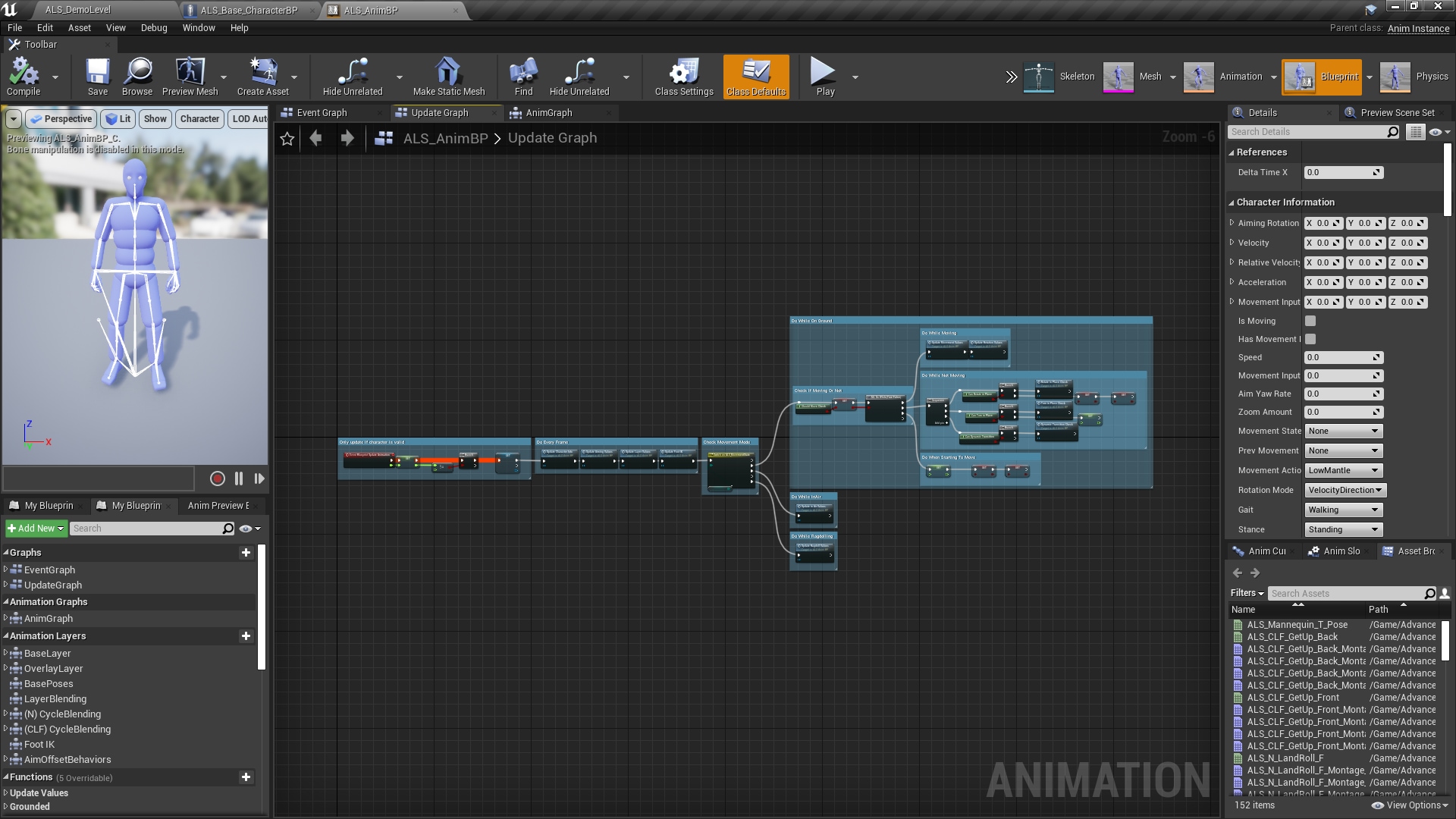Screen dimensions: 1456x819
Task: Open the Preview Scene Settings tab
Action: point(1397,112)
